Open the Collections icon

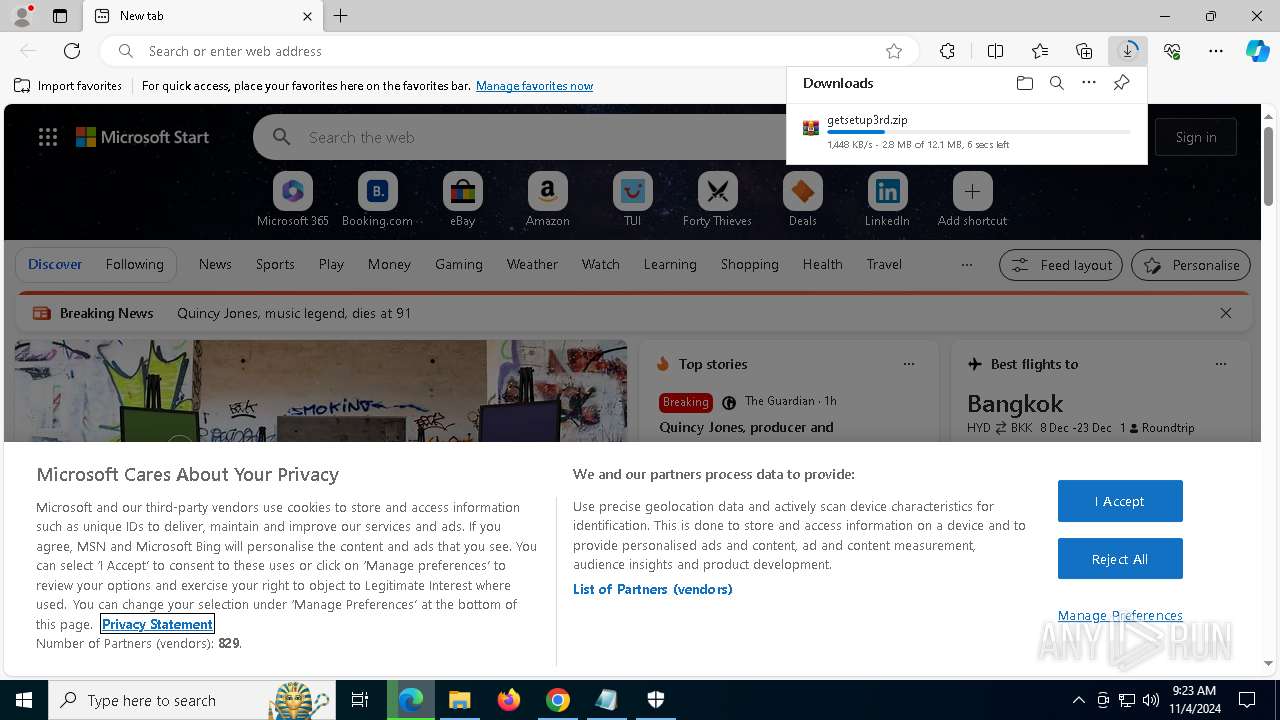(x=1084, y=51)
